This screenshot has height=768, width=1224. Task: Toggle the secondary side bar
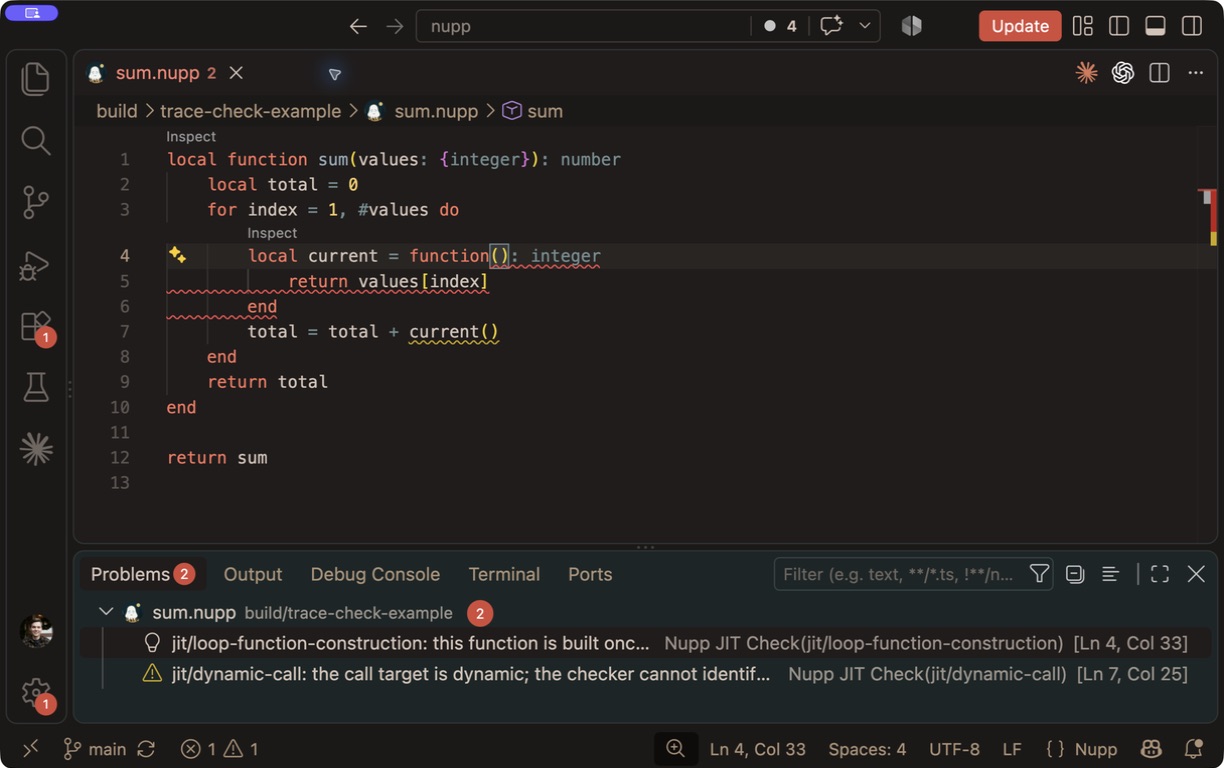1191,26
